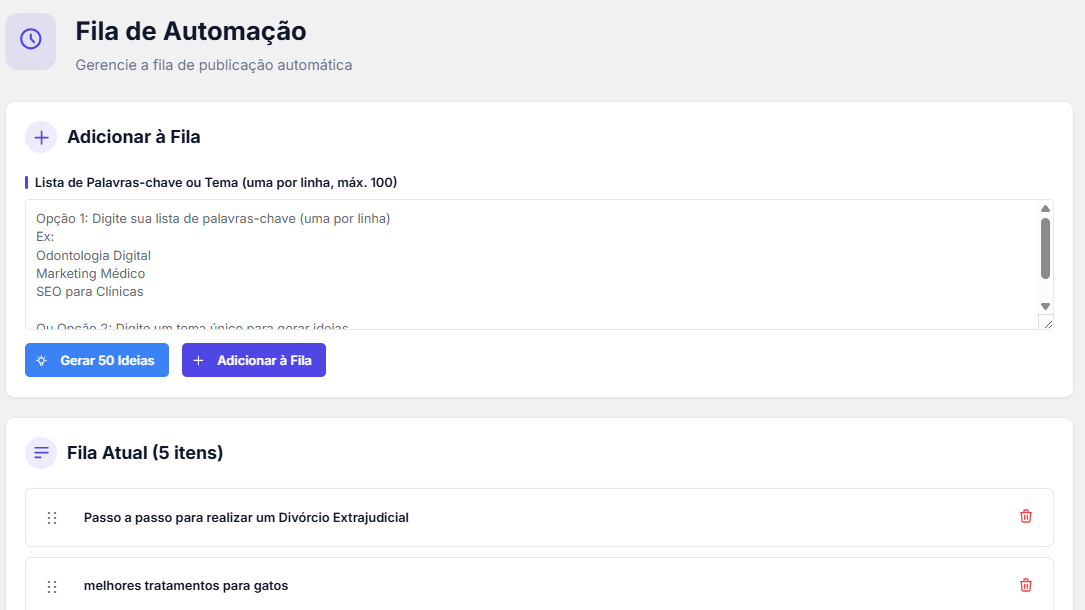Click the subtitle Gerencie a fila de publicação

[214, 65]
